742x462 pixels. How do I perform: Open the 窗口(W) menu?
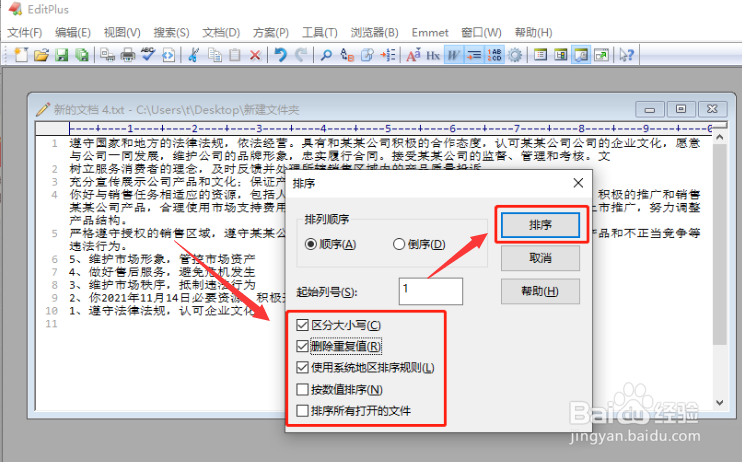pos(481,33)
